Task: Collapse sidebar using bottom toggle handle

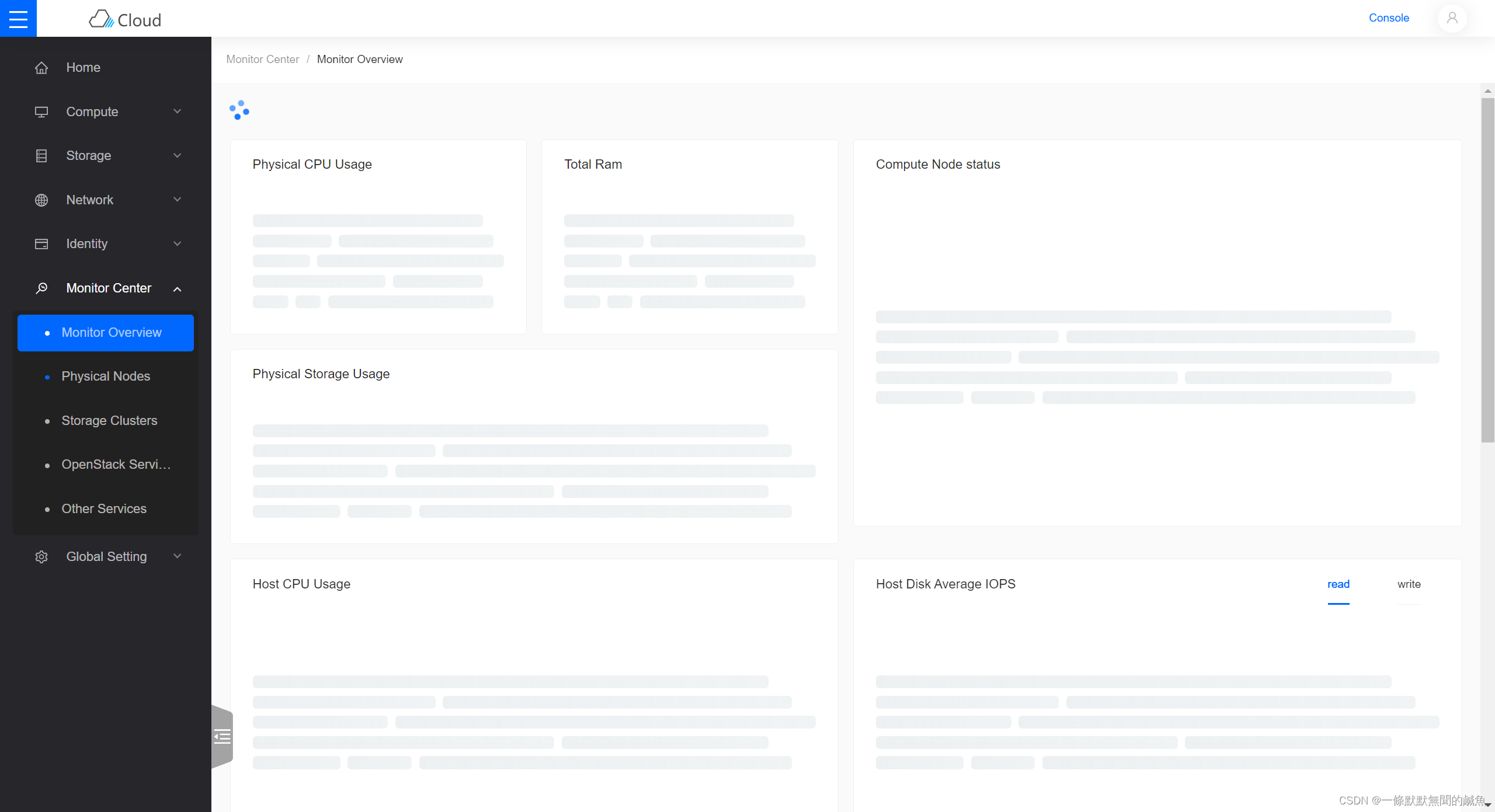Action: point(222,737)
